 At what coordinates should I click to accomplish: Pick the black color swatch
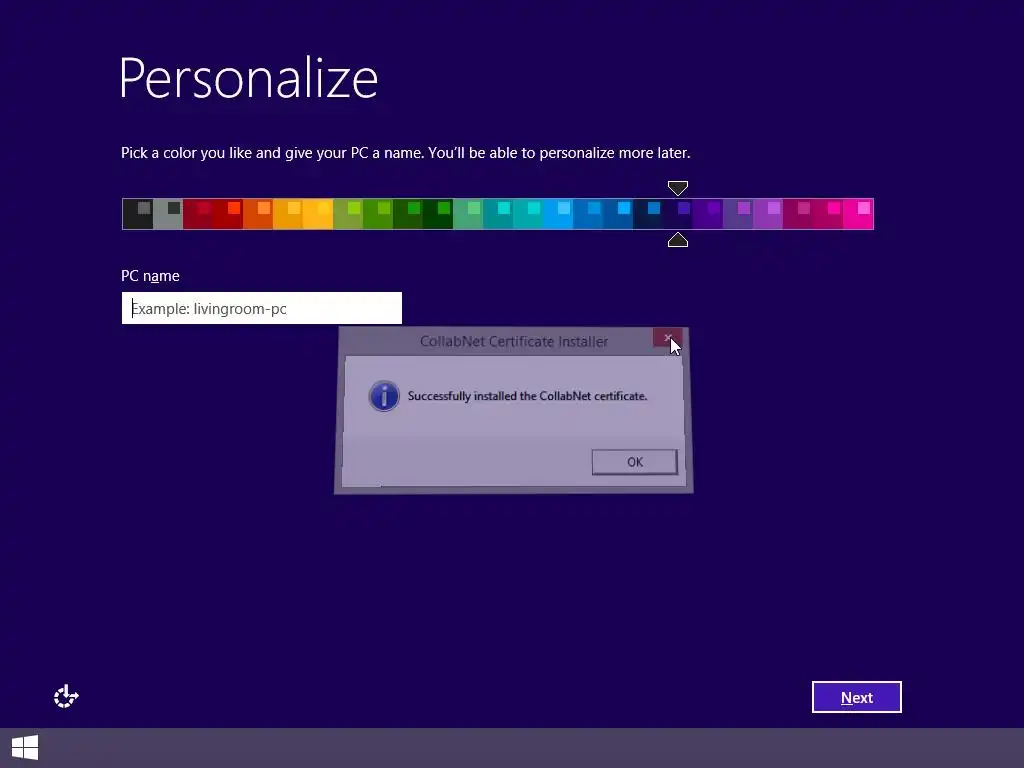click(138, 214)
